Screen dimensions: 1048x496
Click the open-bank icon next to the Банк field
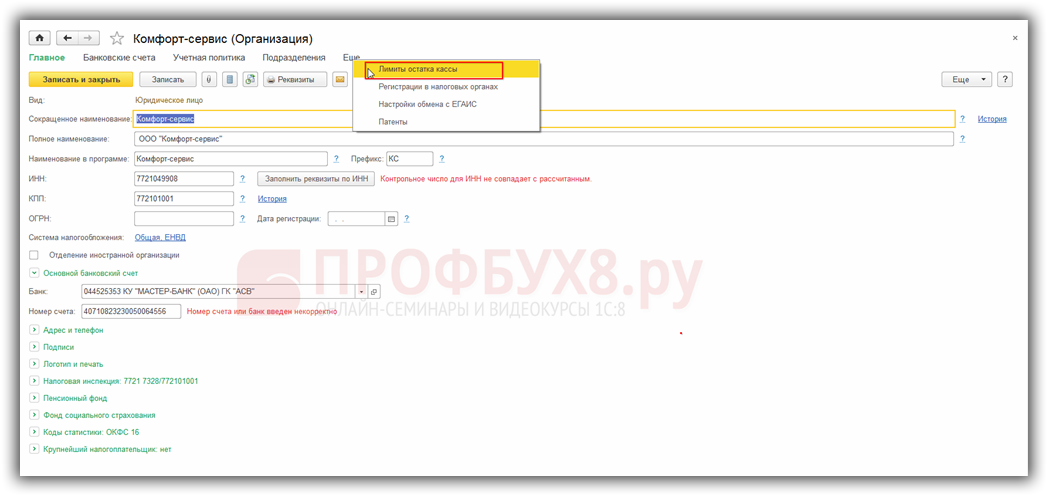coord(375,291)
